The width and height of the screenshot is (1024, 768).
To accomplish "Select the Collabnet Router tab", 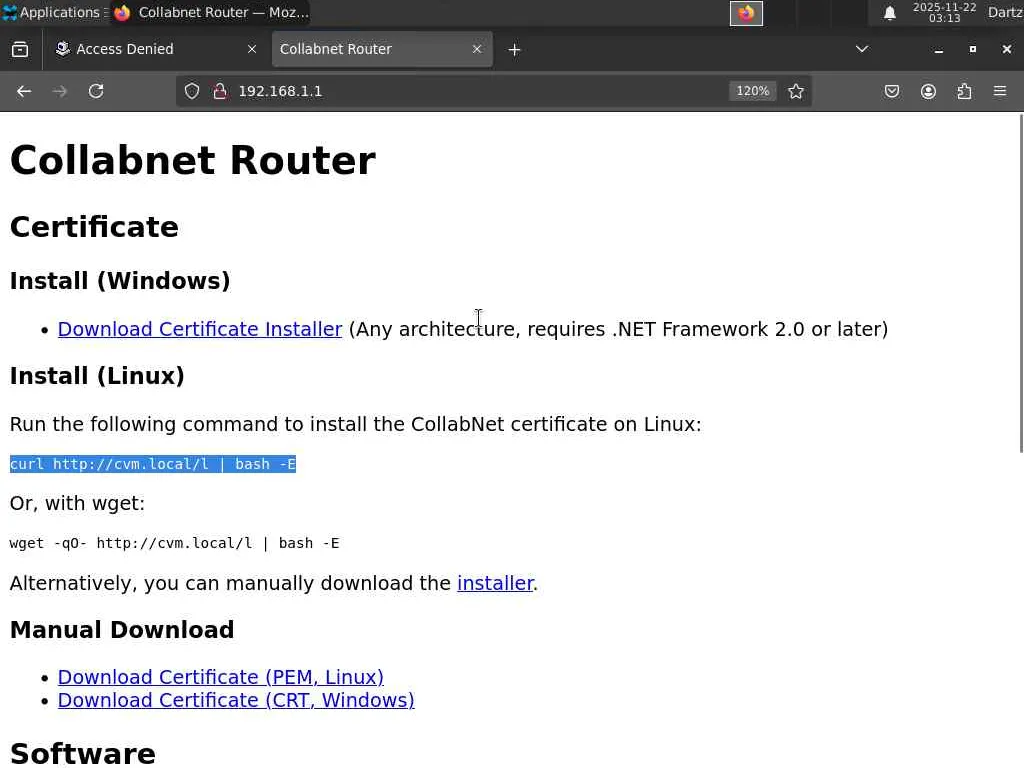I will pos(382,49).
